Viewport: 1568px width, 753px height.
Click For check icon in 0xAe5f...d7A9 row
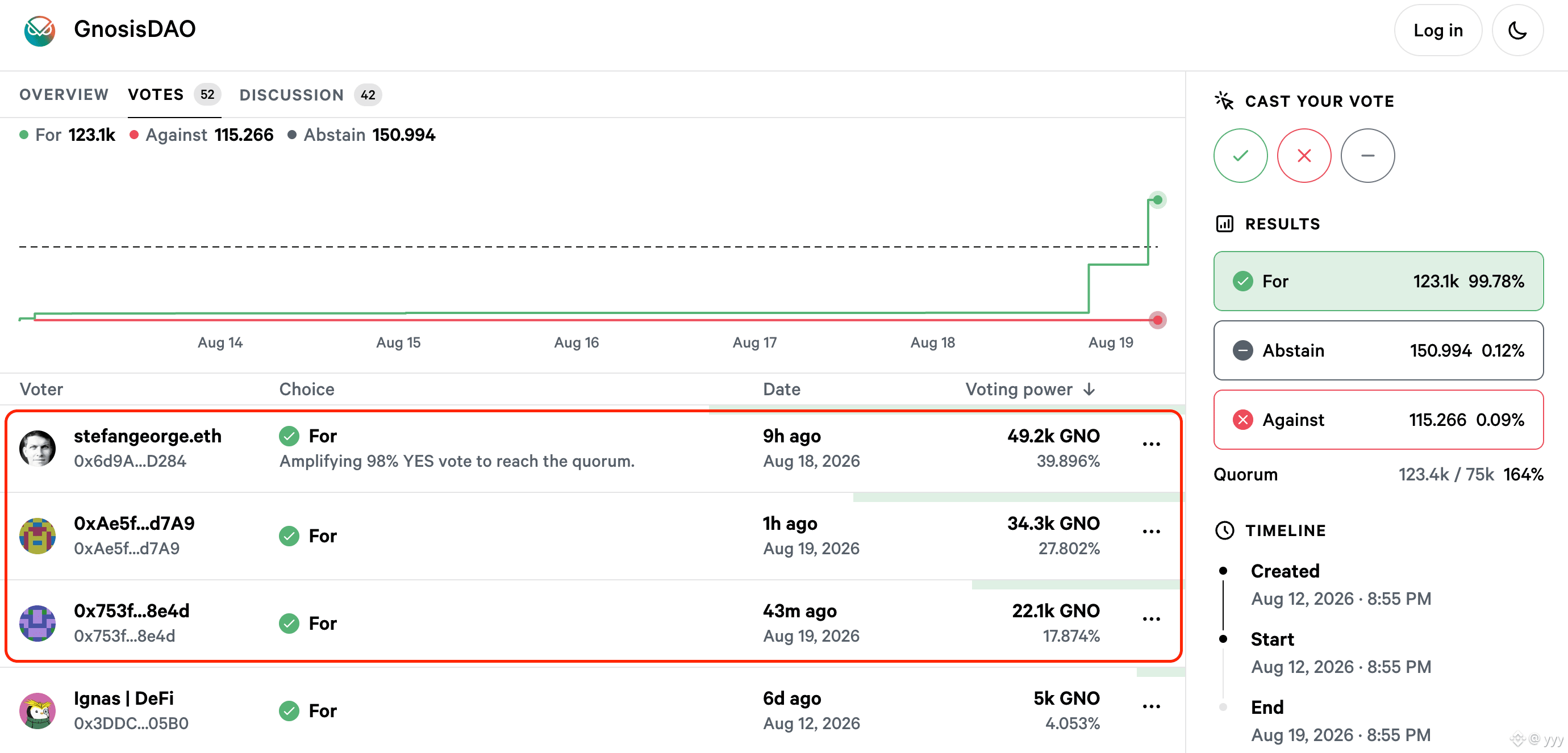[x=289, y=536]
